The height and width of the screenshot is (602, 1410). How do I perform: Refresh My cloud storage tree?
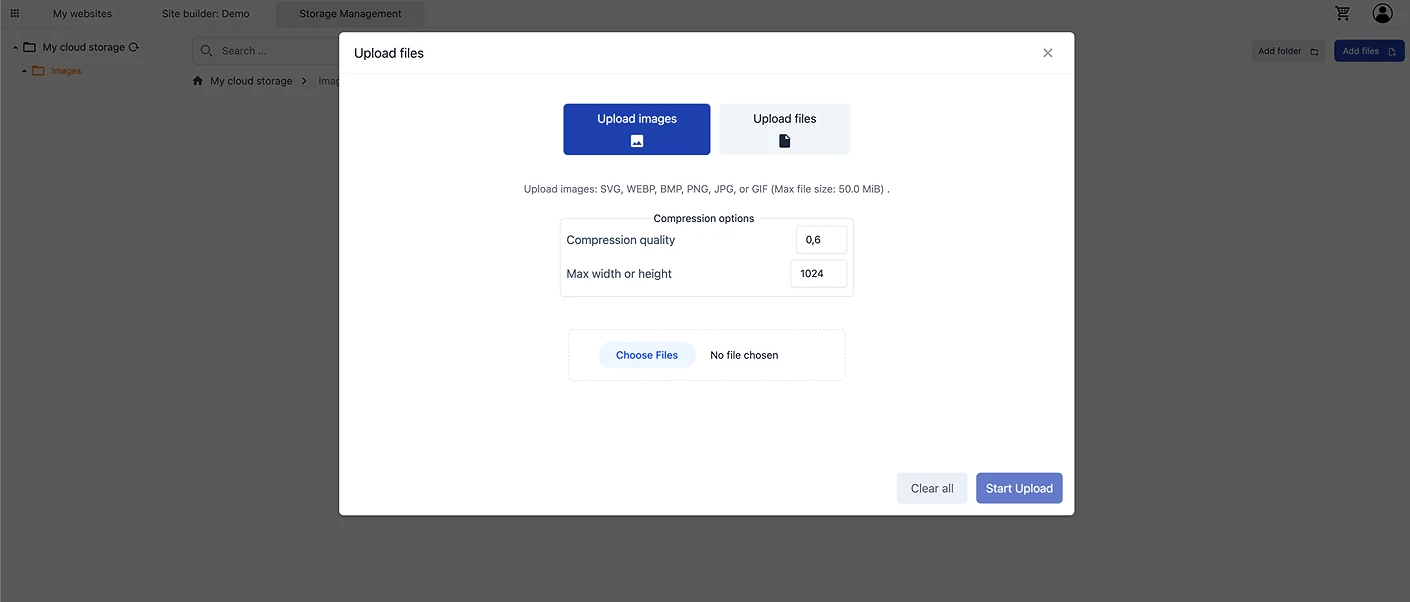133,47
